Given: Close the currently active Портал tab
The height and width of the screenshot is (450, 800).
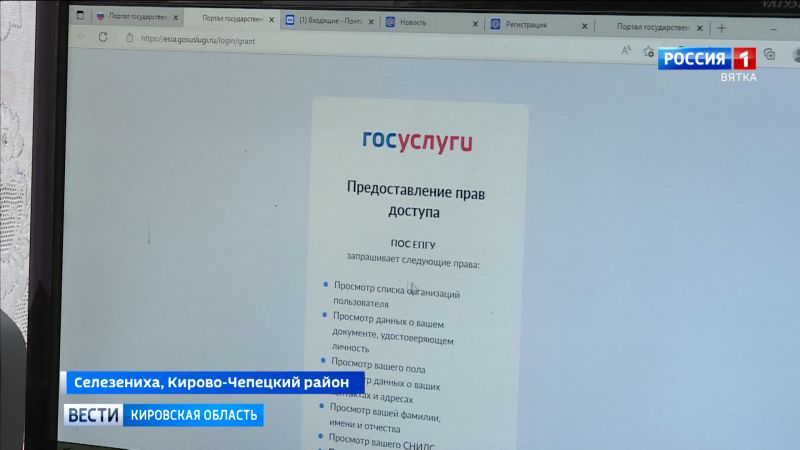Looking at the screenshot, I should point(270,19).
